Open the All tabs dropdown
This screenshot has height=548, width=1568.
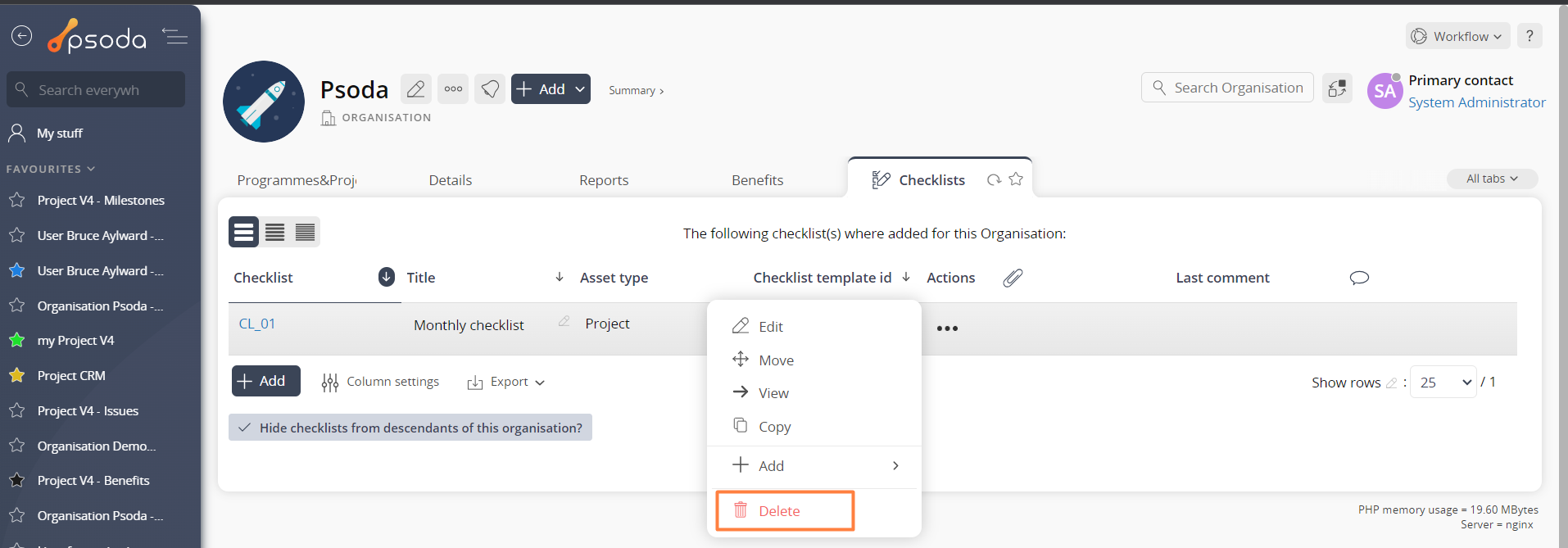pyautogui.click(x=1492, y=179)
